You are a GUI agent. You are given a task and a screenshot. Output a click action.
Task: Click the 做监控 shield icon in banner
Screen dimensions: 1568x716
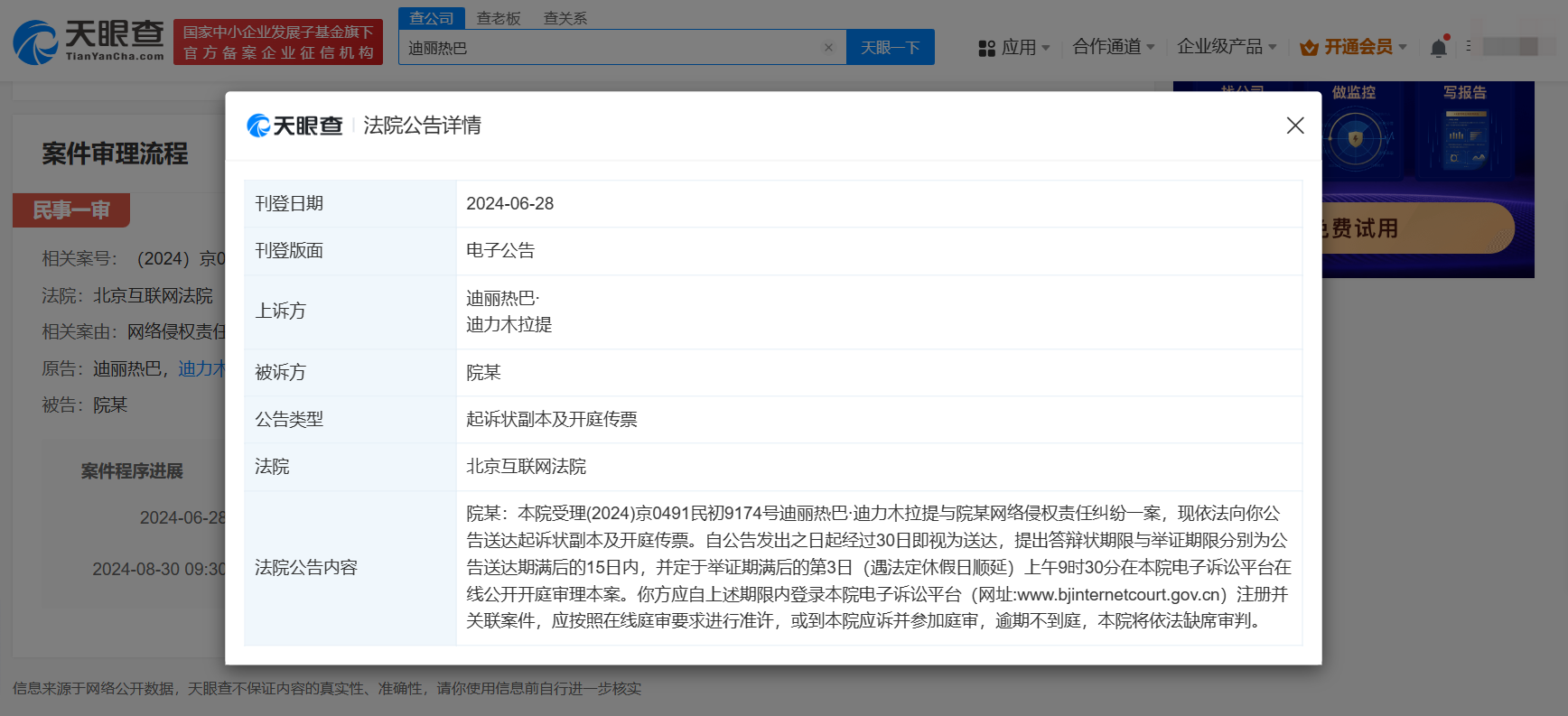click(1355, 139)
